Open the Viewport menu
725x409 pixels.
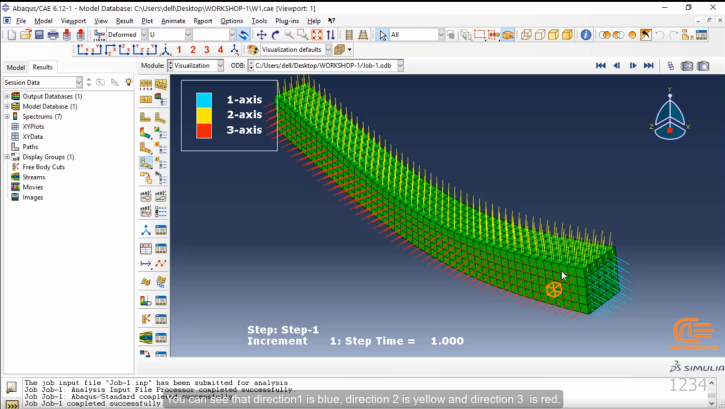click(73, 21)
